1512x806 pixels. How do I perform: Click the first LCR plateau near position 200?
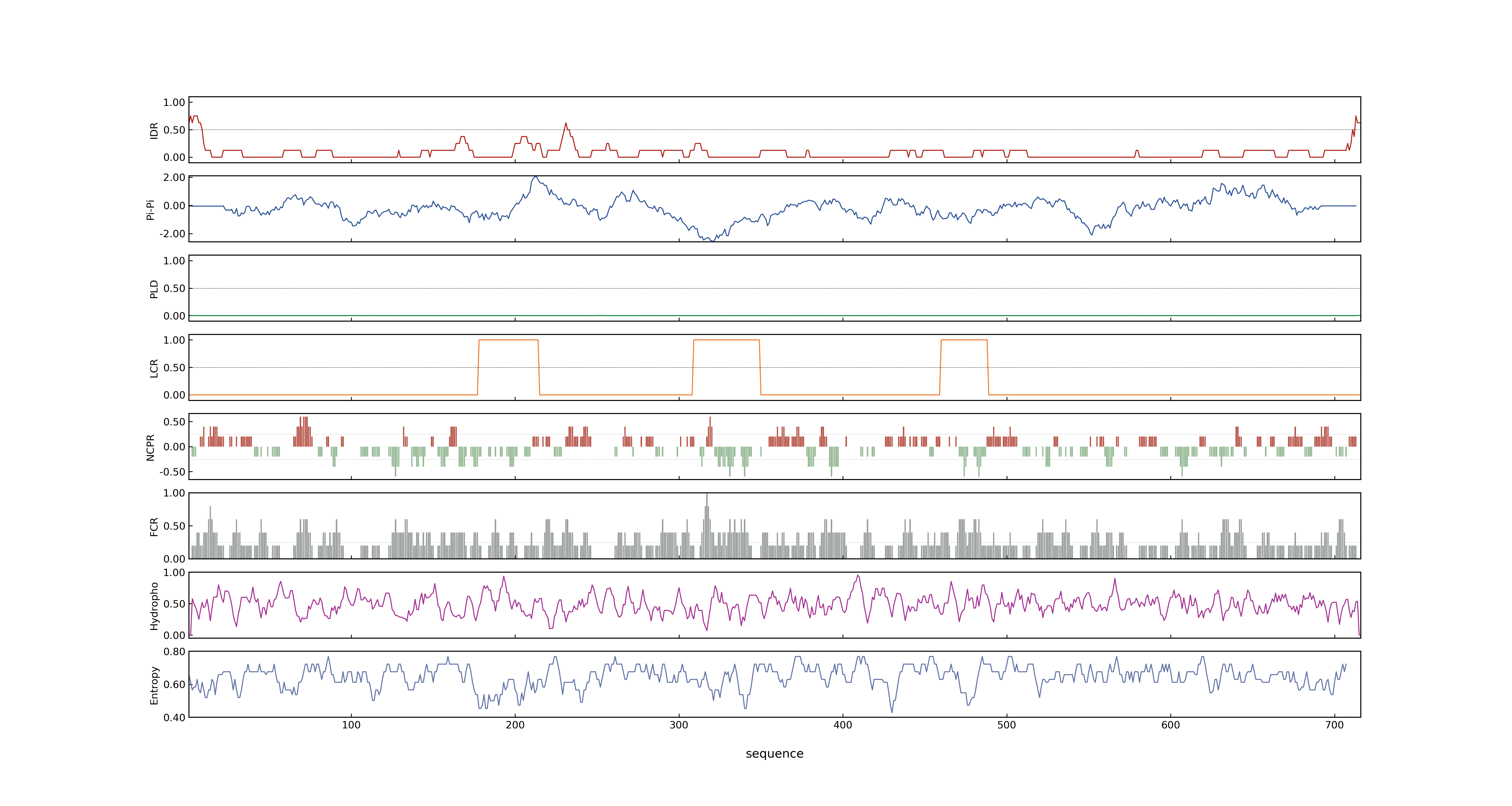(508, 340)
